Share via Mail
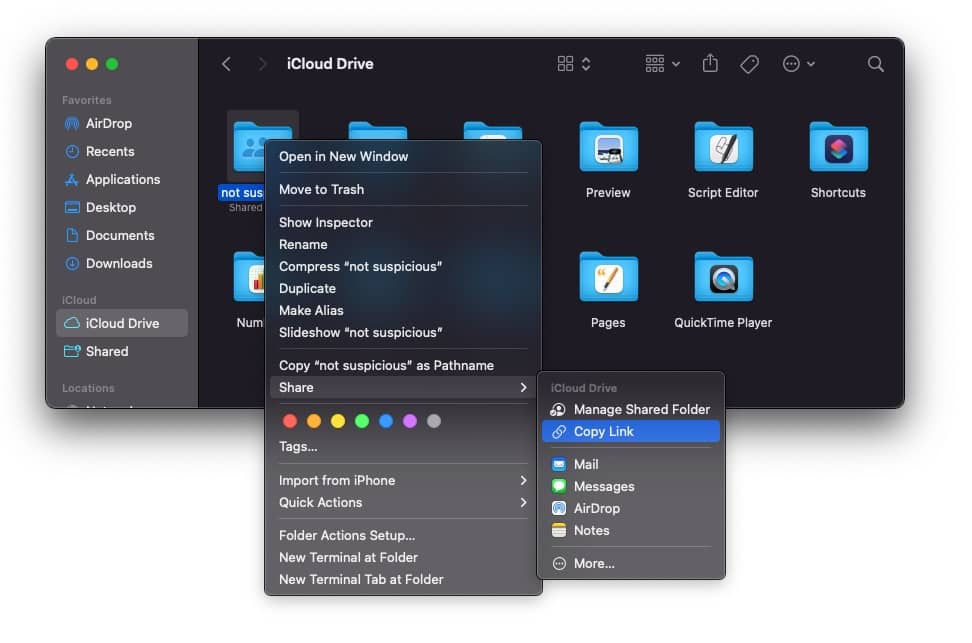972x643 pixels. click(631, 464)
